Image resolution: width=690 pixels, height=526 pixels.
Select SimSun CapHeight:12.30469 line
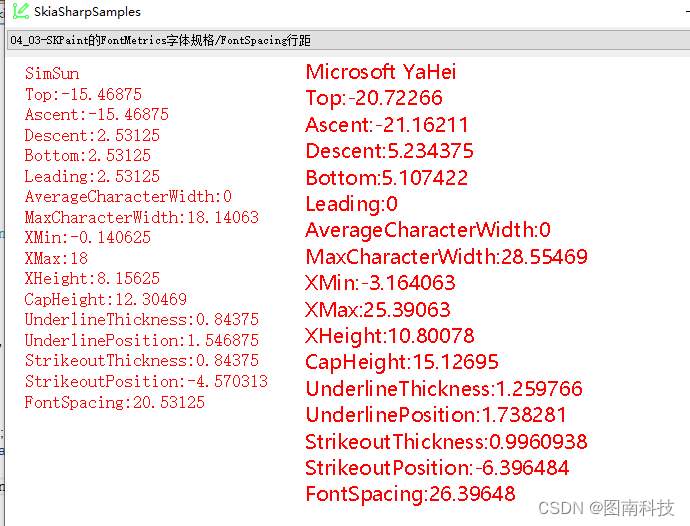106,299
